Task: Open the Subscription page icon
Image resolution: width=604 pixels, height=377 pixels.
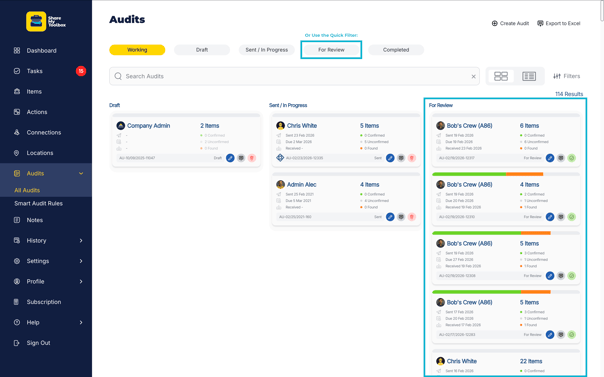Action: coord(17,302)
